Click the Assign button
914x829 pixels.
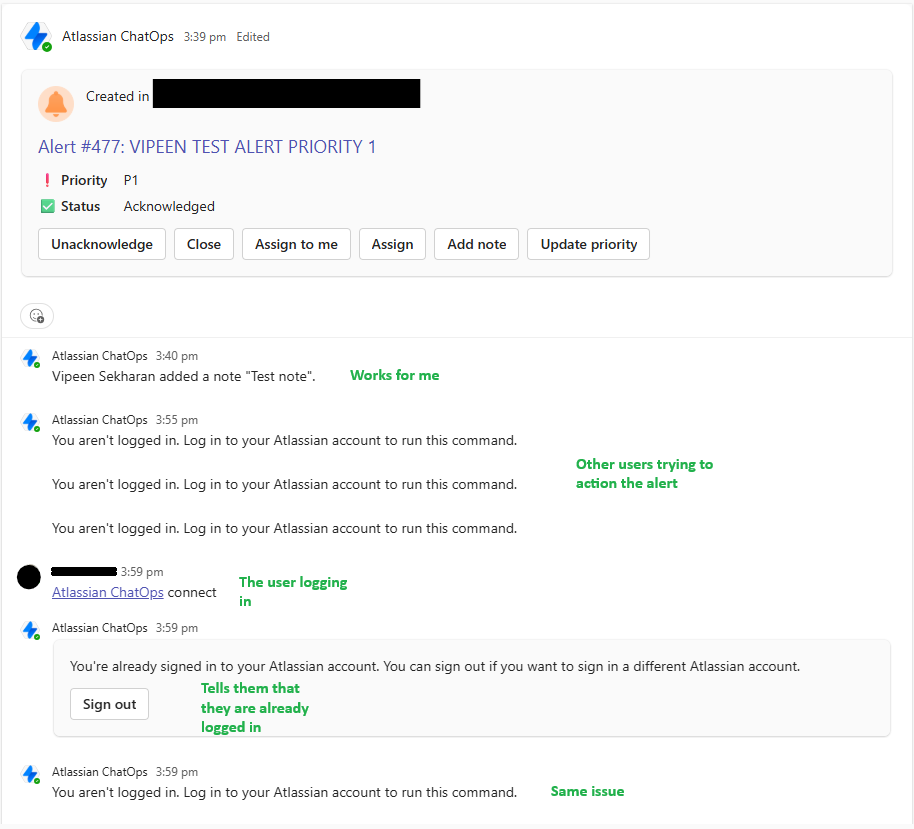[392, 244]
